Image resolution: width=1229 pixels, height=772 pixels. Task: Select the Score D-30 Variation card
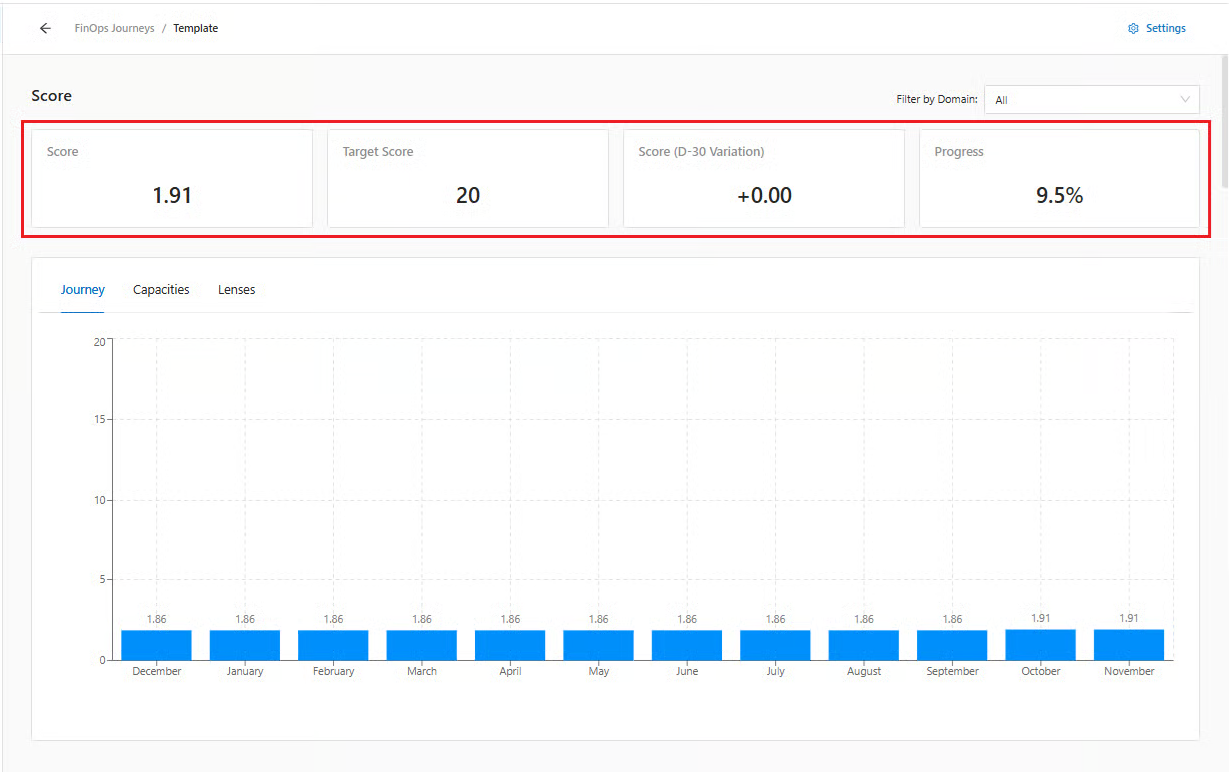(x=763, y=178)
